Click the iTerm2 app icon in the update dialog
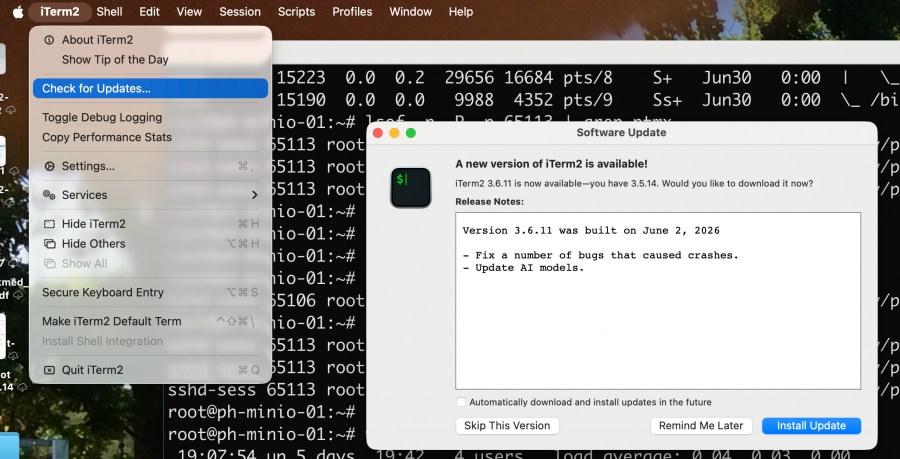Viewport: 900px width, 459px height. click(x=411, y=188)
